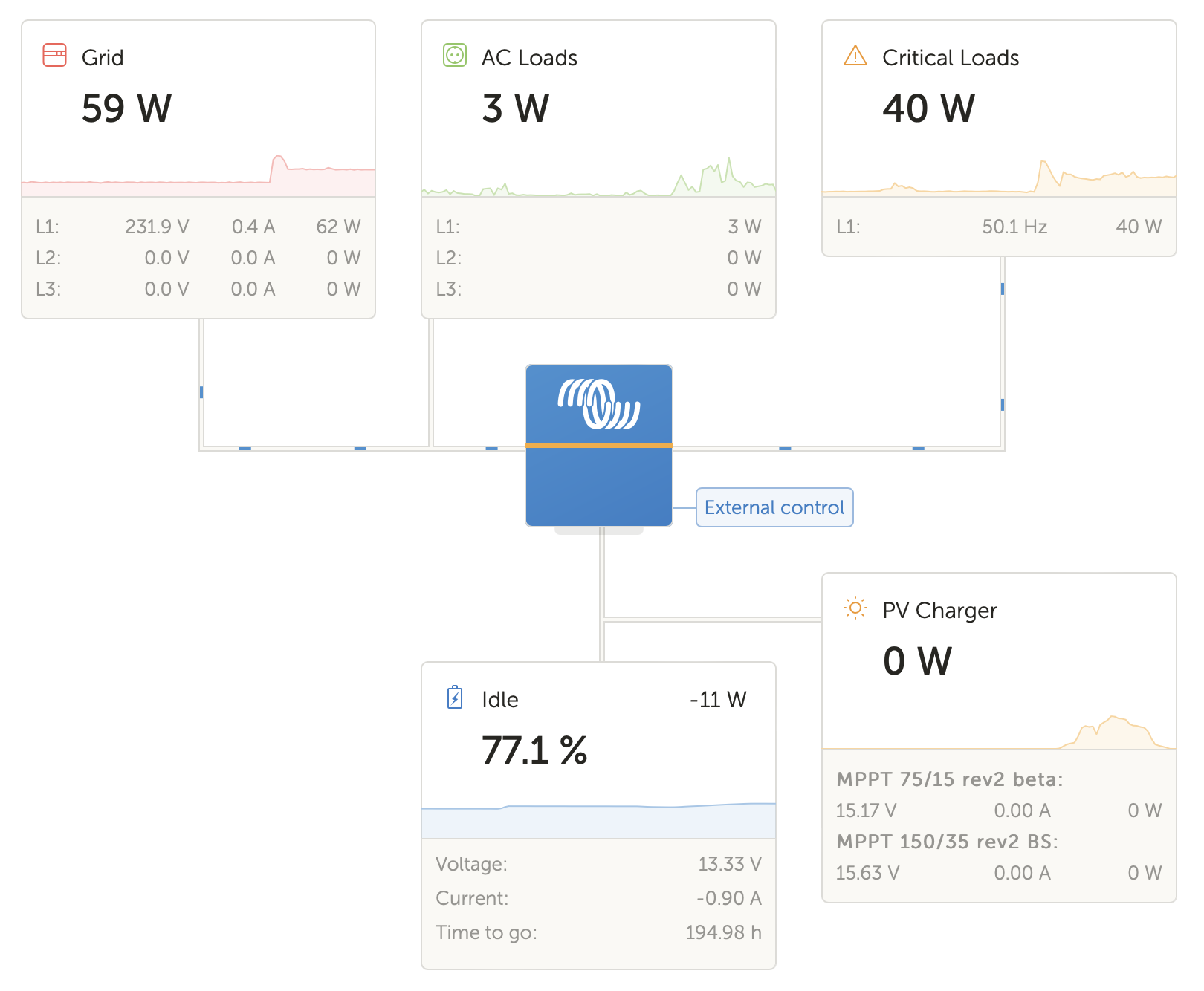
Task: Click the MPPT 150/35 rev2 BS entry
Action: coord(948,842)
